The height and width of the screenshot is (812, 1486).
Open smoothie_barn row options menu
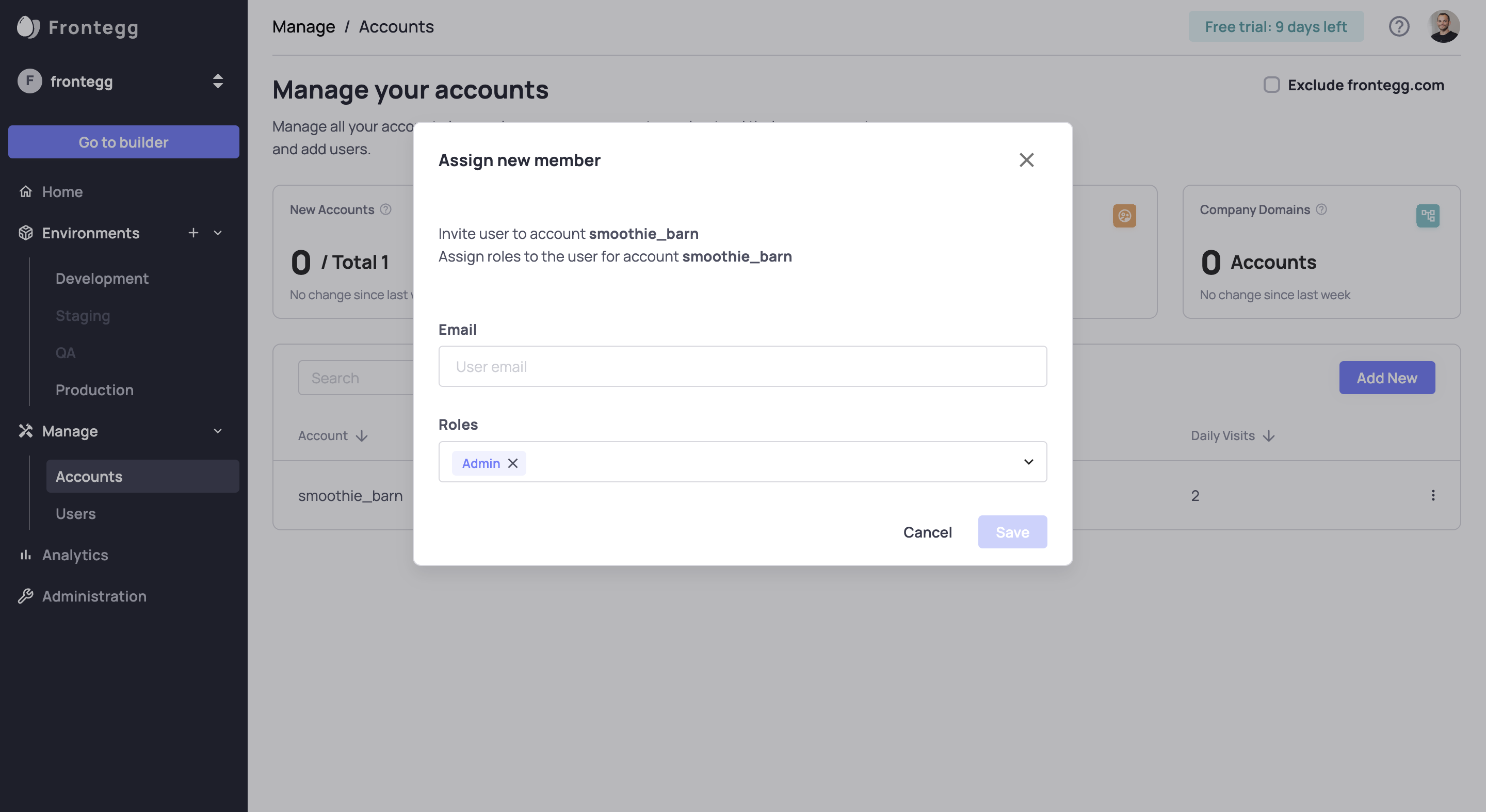point(1433,495)
